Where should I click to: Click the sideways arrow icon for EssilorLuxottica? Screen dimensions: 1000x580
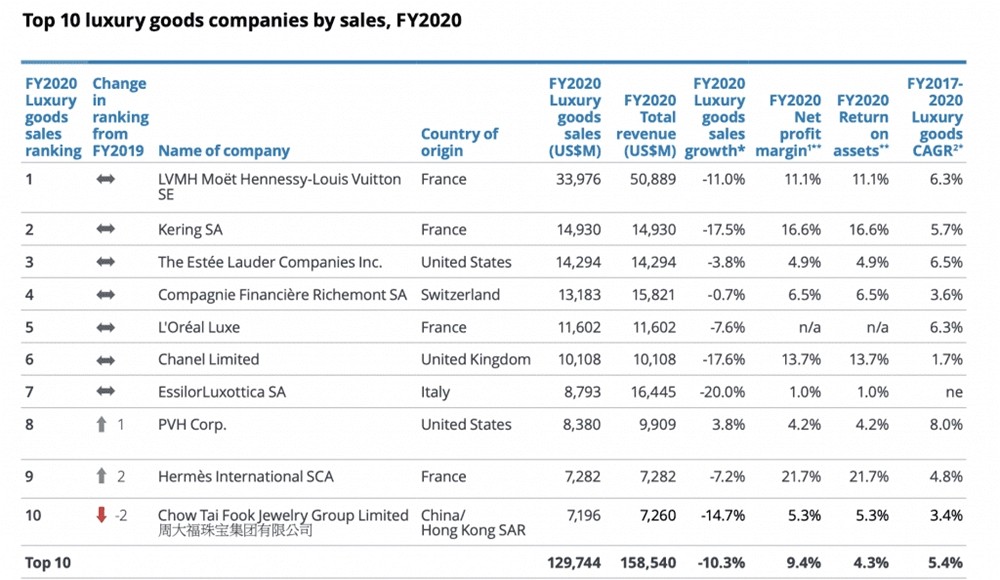(105, 392)
